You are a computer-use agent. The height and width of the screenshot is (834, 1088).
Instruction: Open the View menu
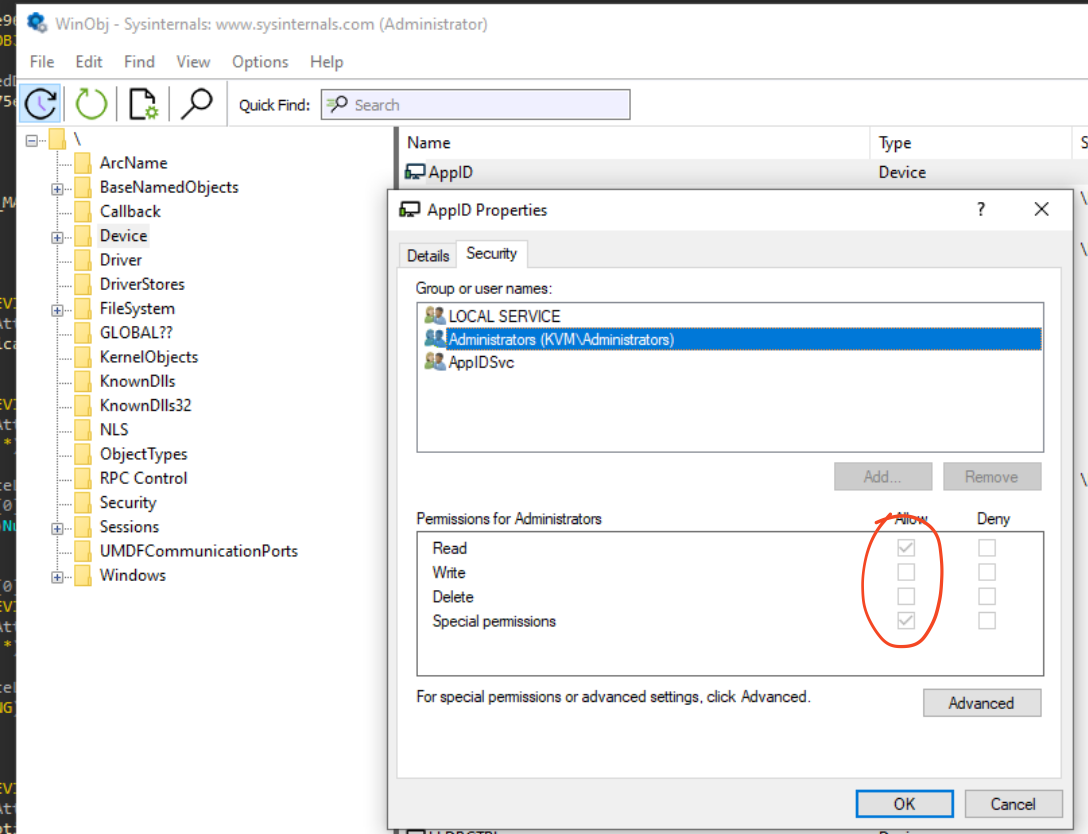(193, 62)
